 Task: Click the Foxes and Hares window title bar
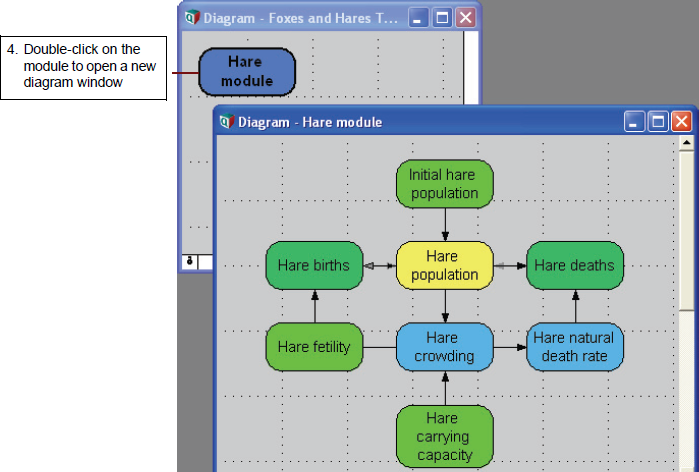click(x=330, y=18)
